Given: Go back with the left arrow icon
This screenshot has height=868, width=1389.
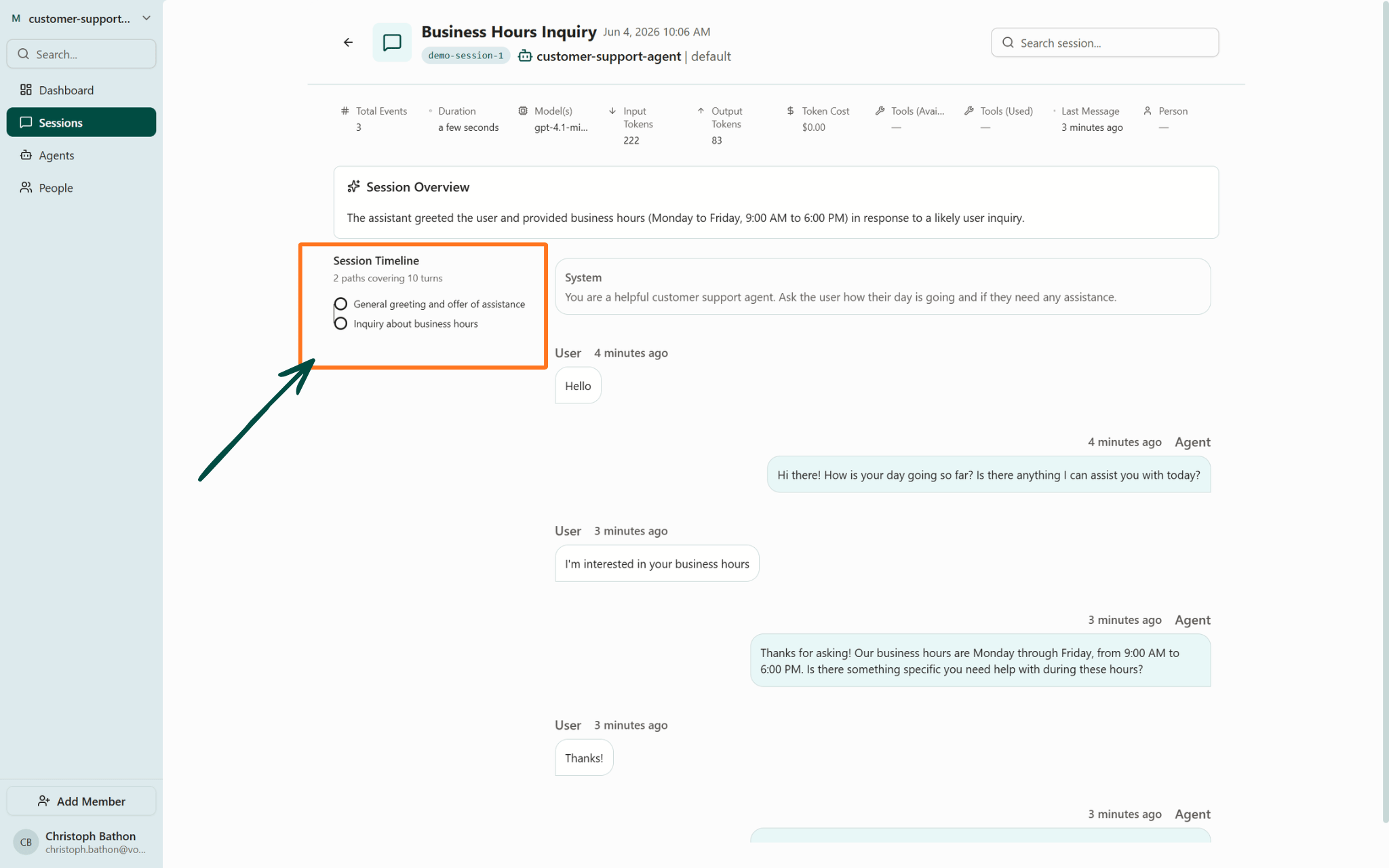Looking at the screenshot, I should pyautogui.click(x=348, y=42).
